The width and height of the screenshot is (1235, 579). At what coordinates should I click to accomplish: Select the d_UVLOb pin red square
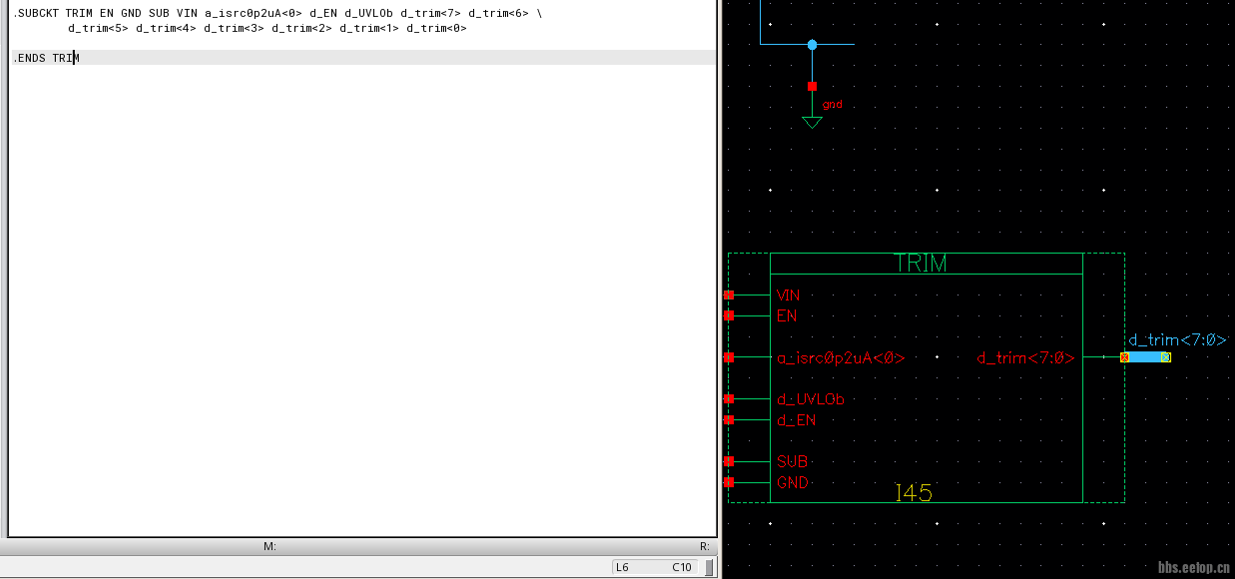[729, 399]
